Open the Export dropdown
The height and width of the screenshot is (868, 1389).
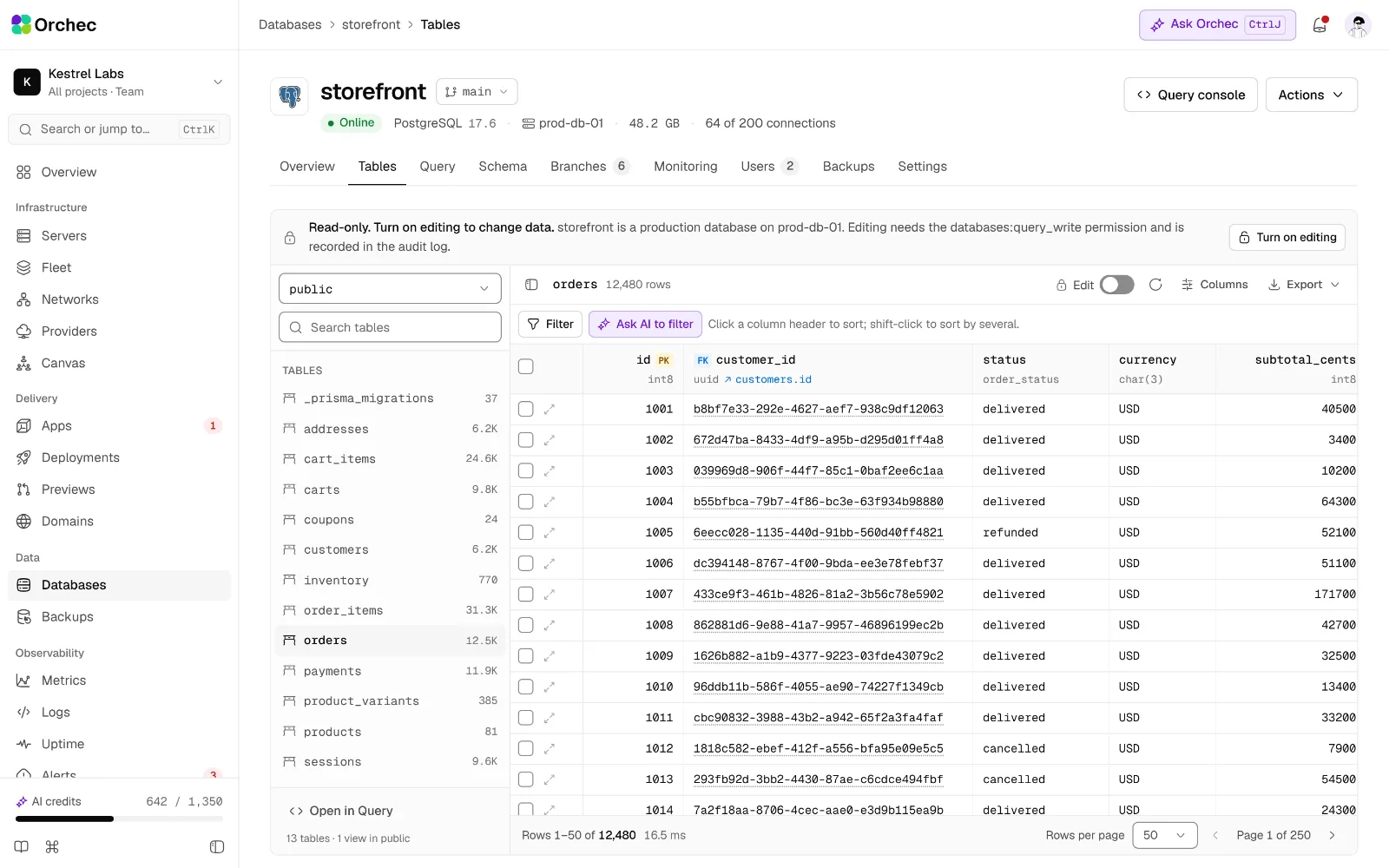click(x=1304, y=285)
